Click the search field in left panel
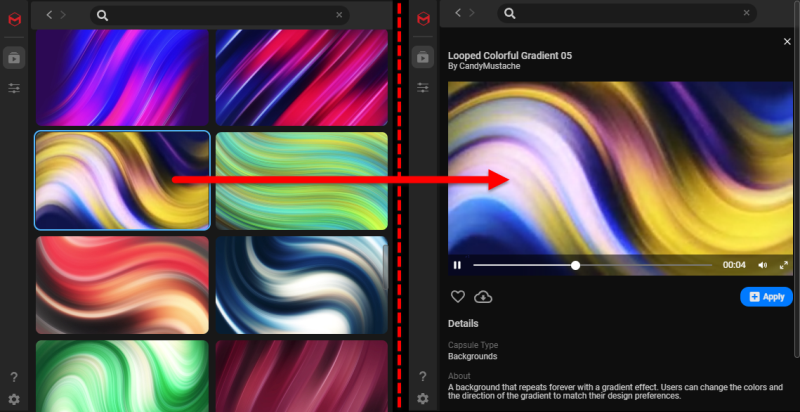 (219, 15)
